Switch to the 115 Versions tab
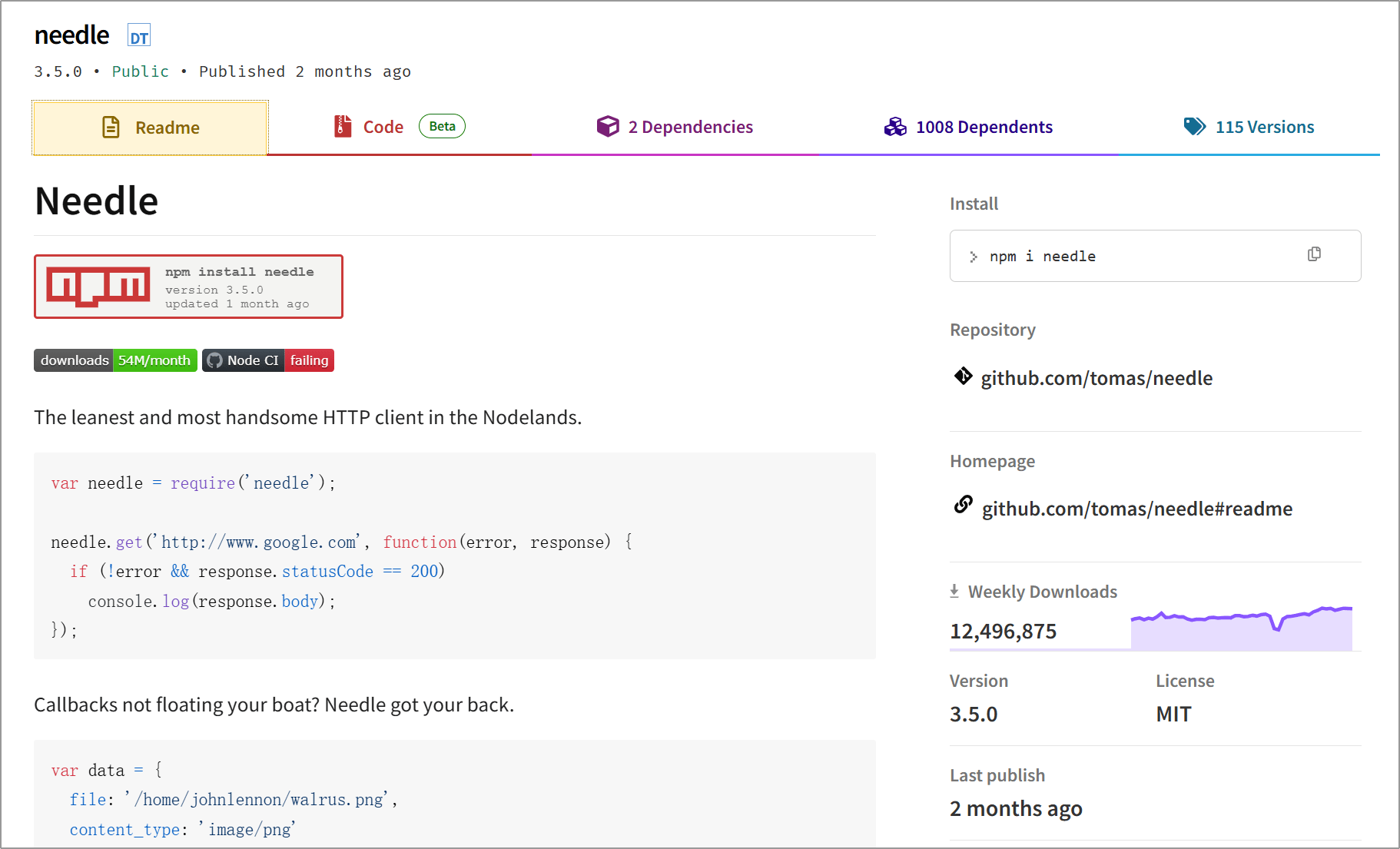This screenshot has height=849, width=1400. tap(1249, 128)
